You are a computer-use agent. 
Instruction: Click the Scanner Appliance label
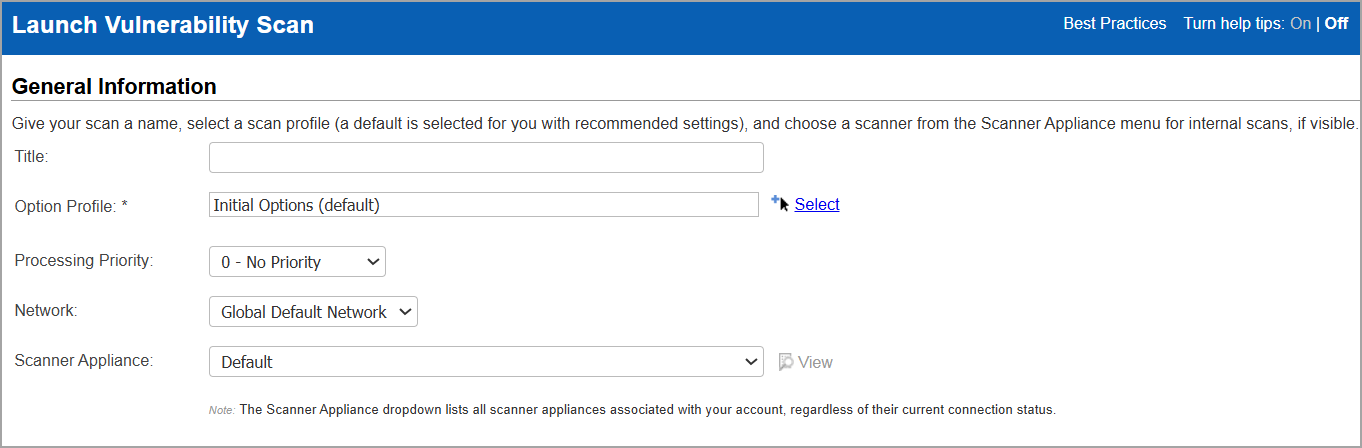pyautogui.click(x=84, y=360)
